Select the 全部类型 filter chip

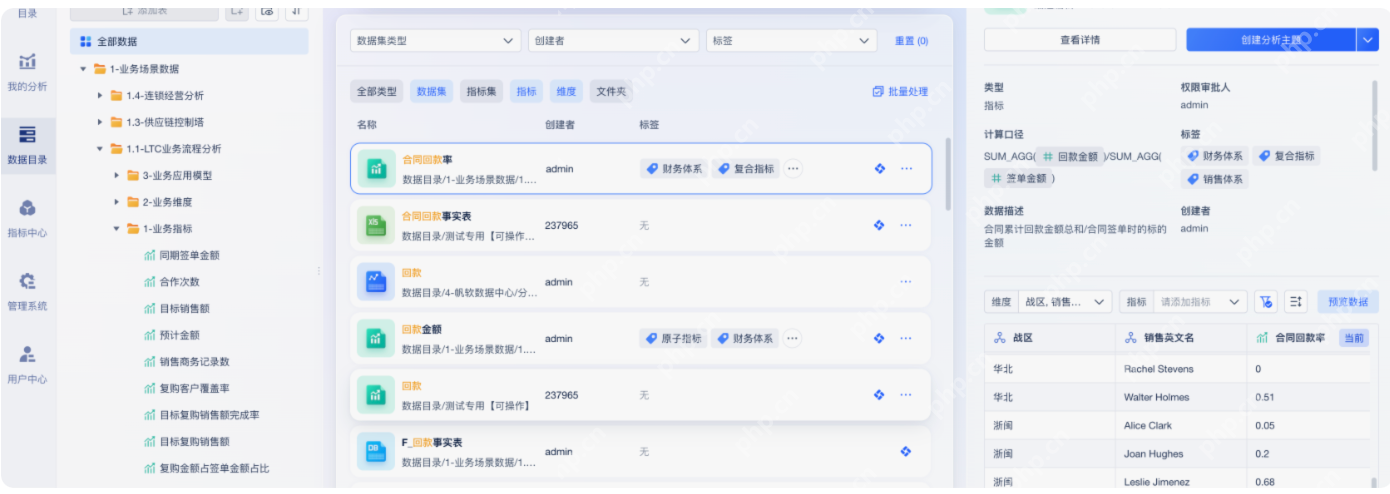[x=377, y=91]
